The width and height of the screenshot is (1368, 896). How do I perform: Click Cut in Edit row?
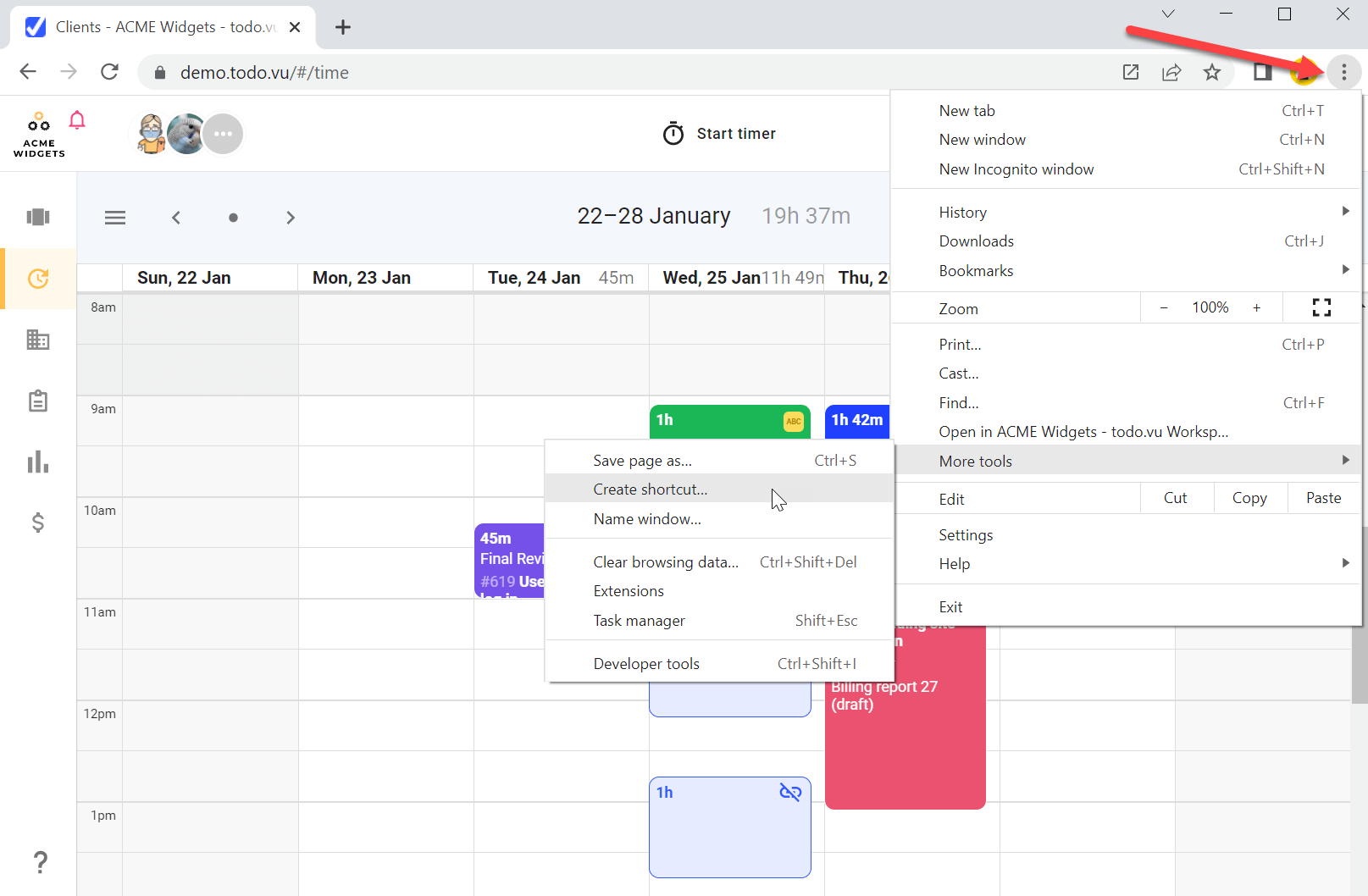1176,498
